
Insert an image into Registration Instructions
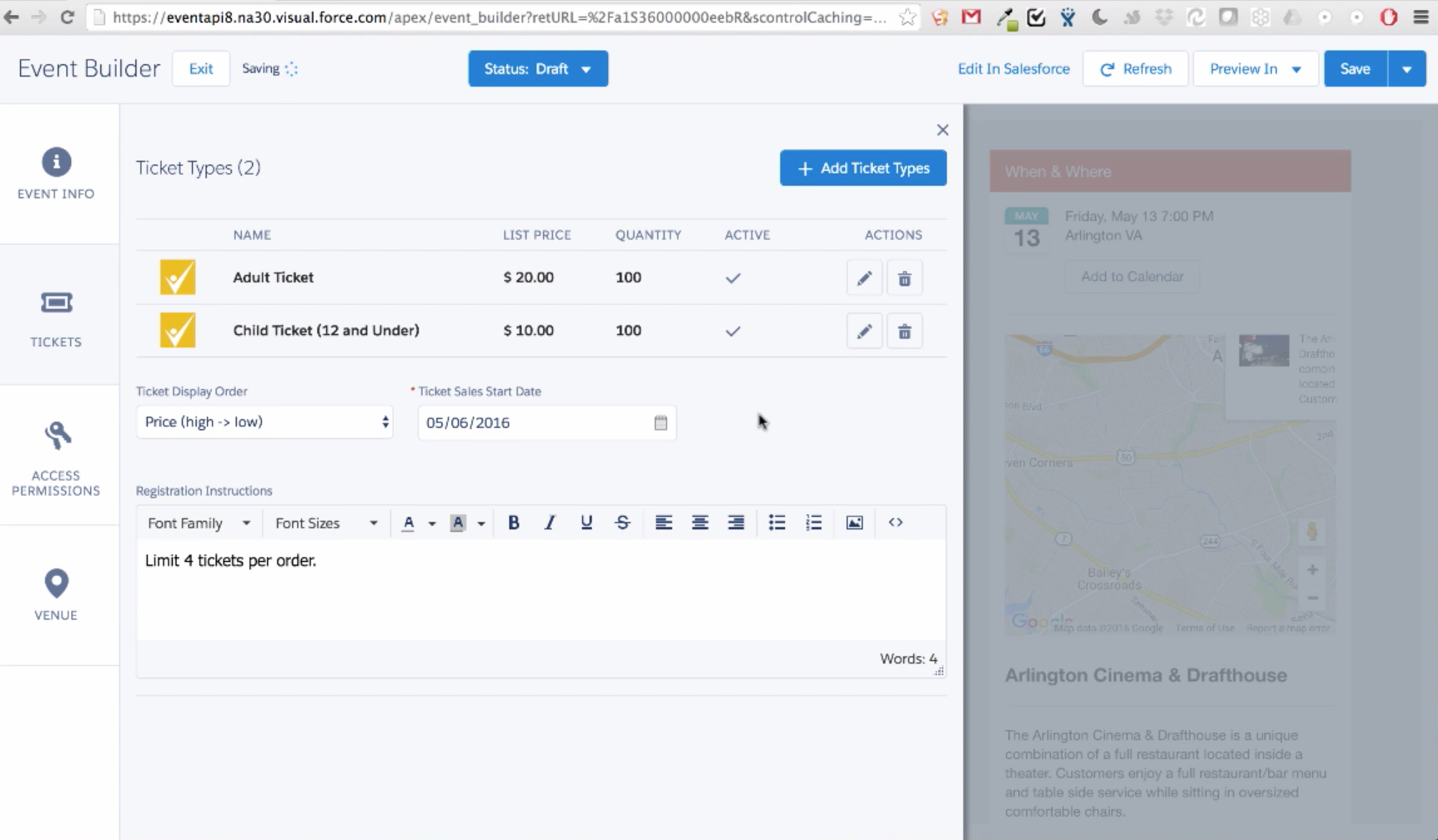point(854,522)
